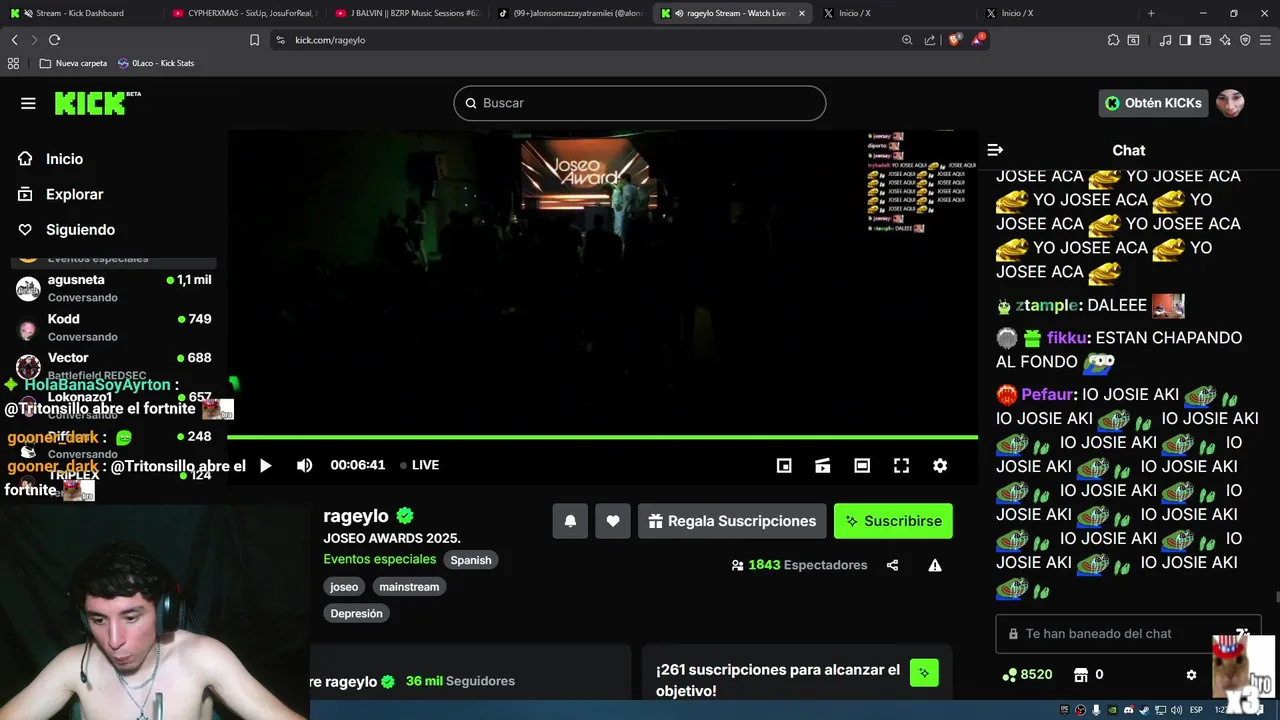1280x720 pixels.
Task: Select the Depresión tag
Action: point(356,613)
